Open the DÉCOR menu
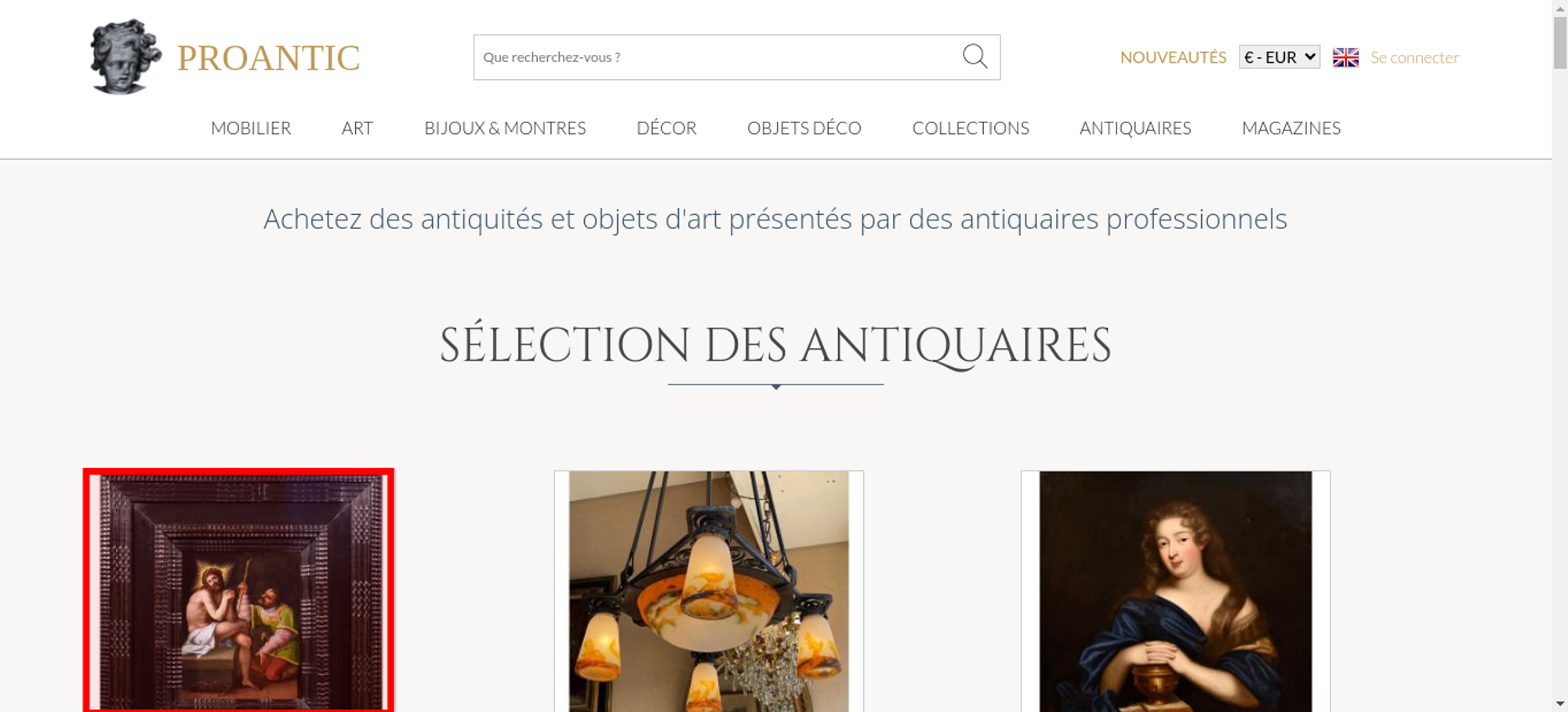 (666, 128)
